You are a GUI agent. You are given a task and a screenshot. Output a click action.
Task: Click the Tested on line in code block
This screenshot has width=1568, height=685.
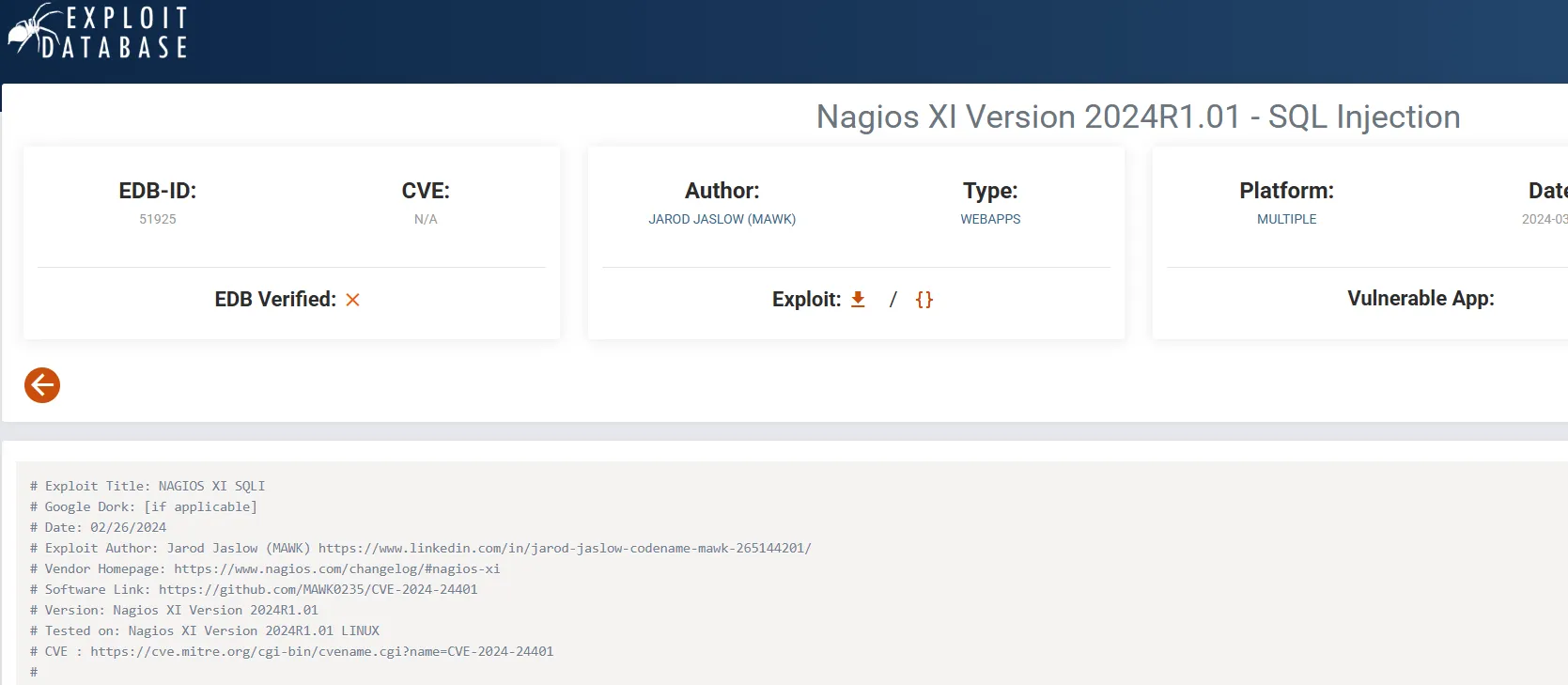(x=205, y=631)
